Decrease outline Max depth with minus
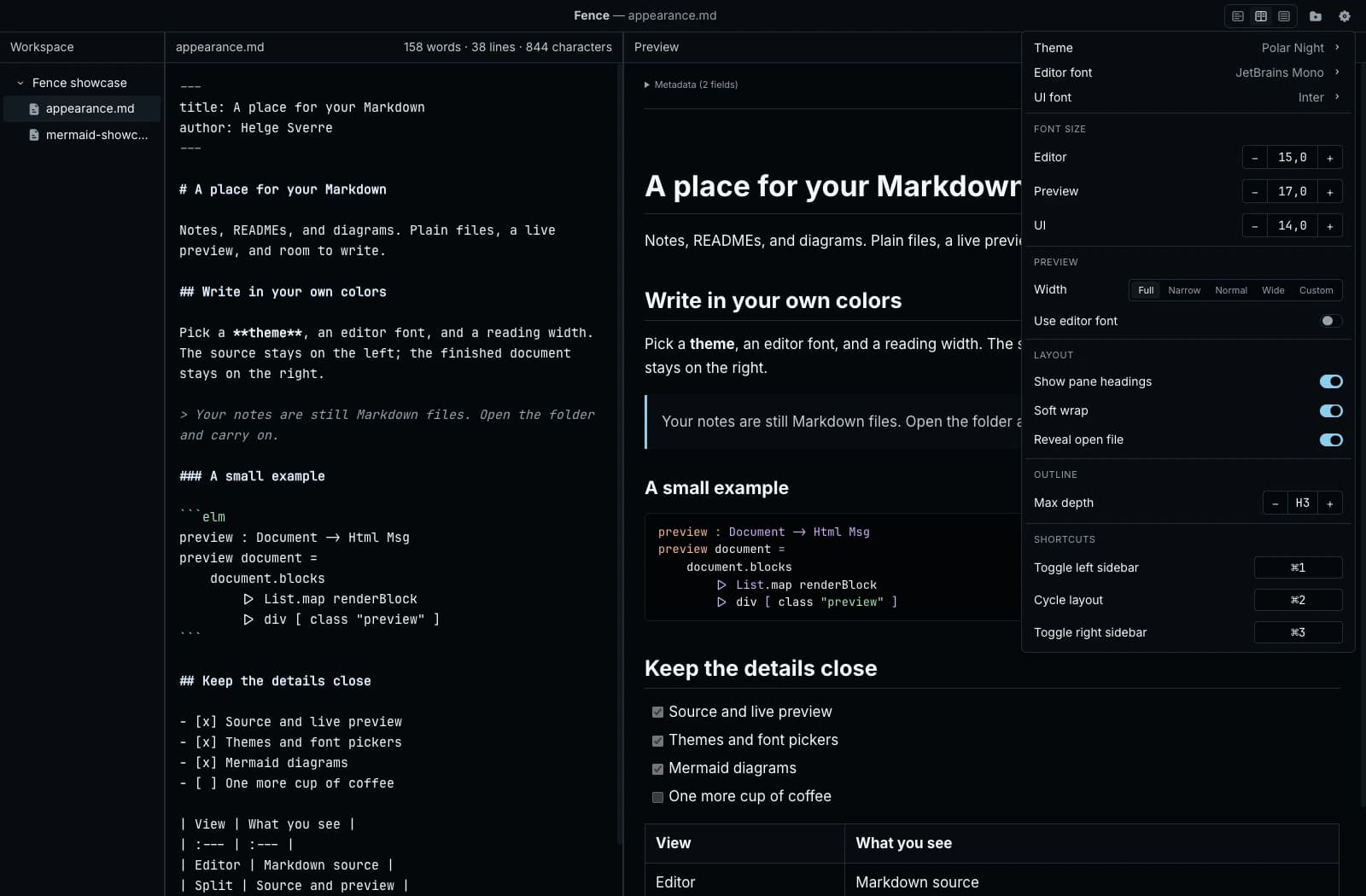Image resolution: width=1366 pixels, height=896 pixels. click(x=1275, y=503)
